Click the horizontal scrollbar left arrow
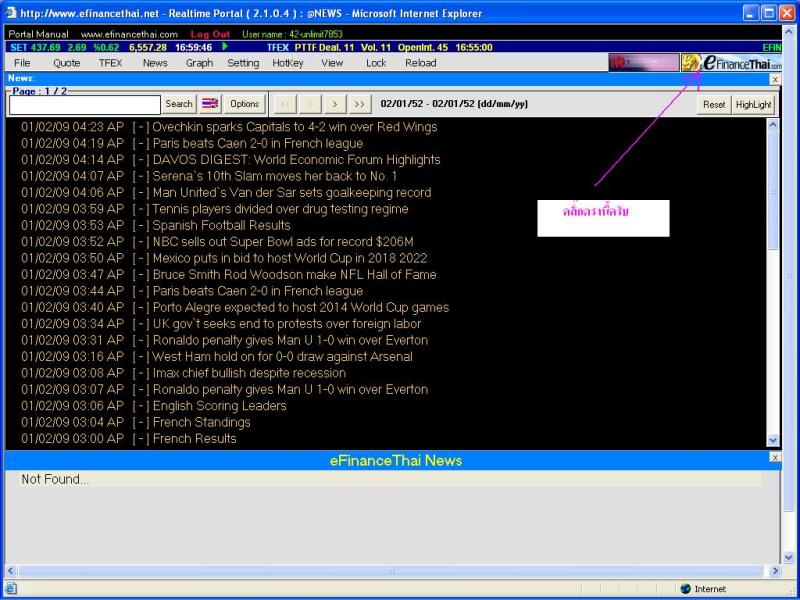The width and height of the screenshot is (800, 600). click(10, 571)
